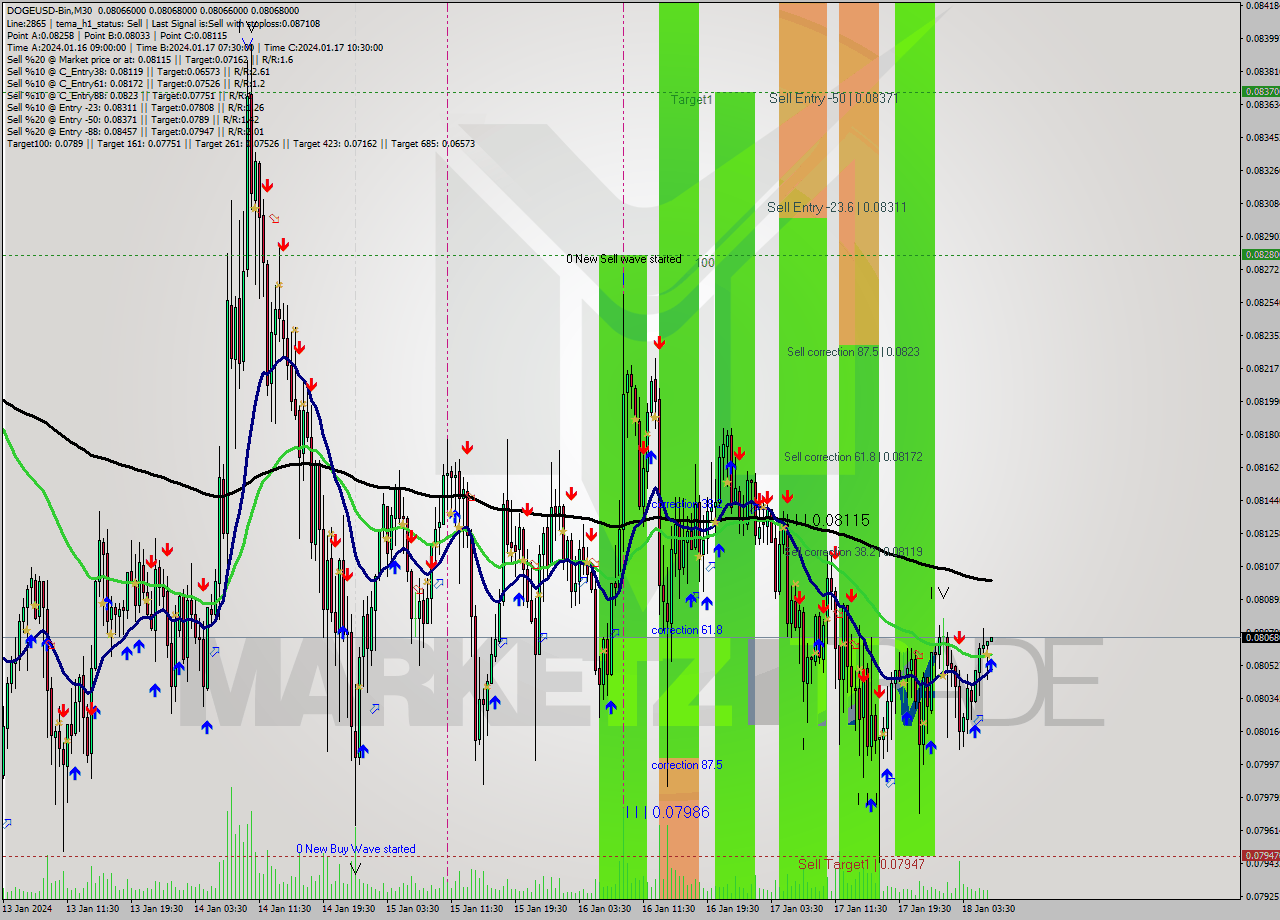Click the 0.08052 price axis value

(x=1262, y=665)
